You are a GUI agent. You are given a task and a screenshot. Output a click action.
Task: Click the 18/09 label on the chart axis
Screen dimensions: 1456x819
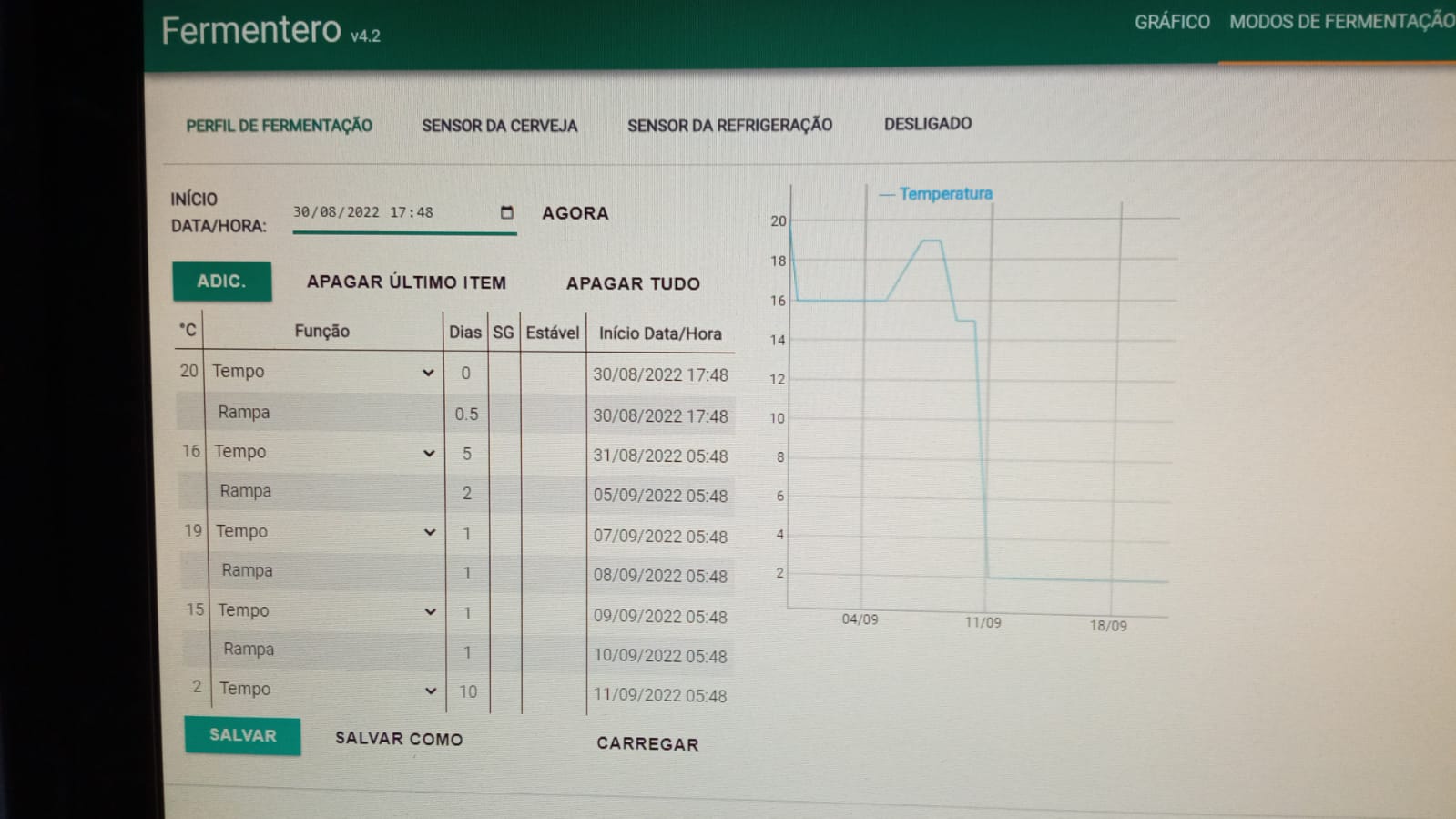1108,626
